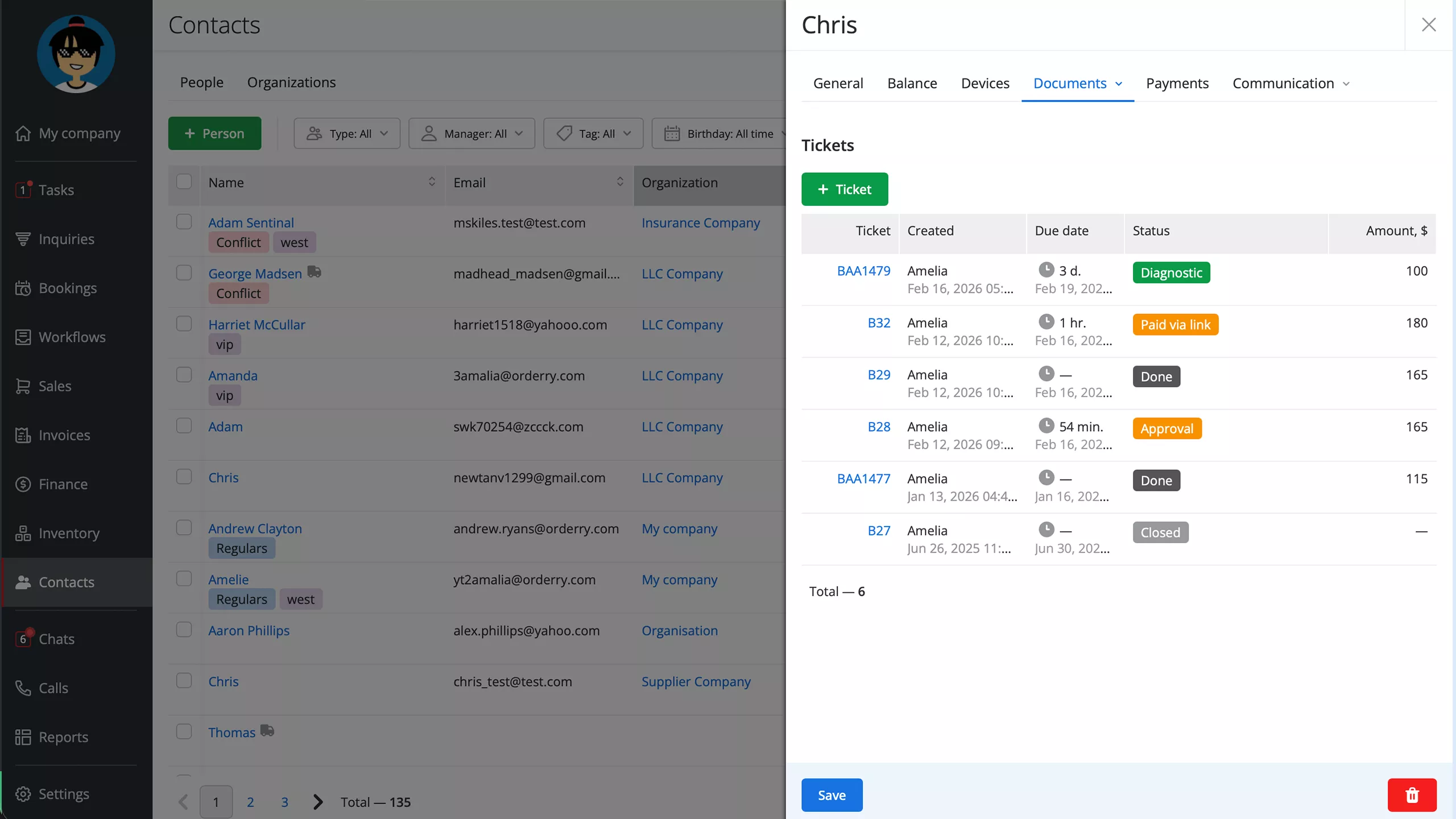Switch to the Organizations tab
The width and height of the screenshot is (1456, 819).
pyautogui.click(x=291, y=82)
